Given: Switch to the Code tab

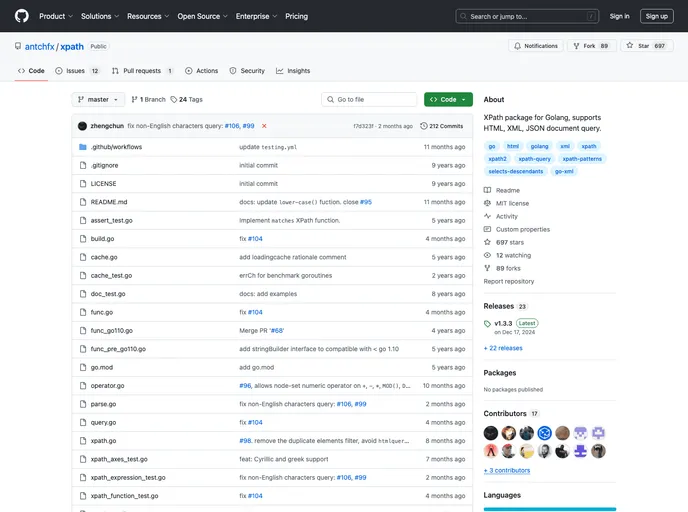Looking at the screenshot, I should 31,71.
